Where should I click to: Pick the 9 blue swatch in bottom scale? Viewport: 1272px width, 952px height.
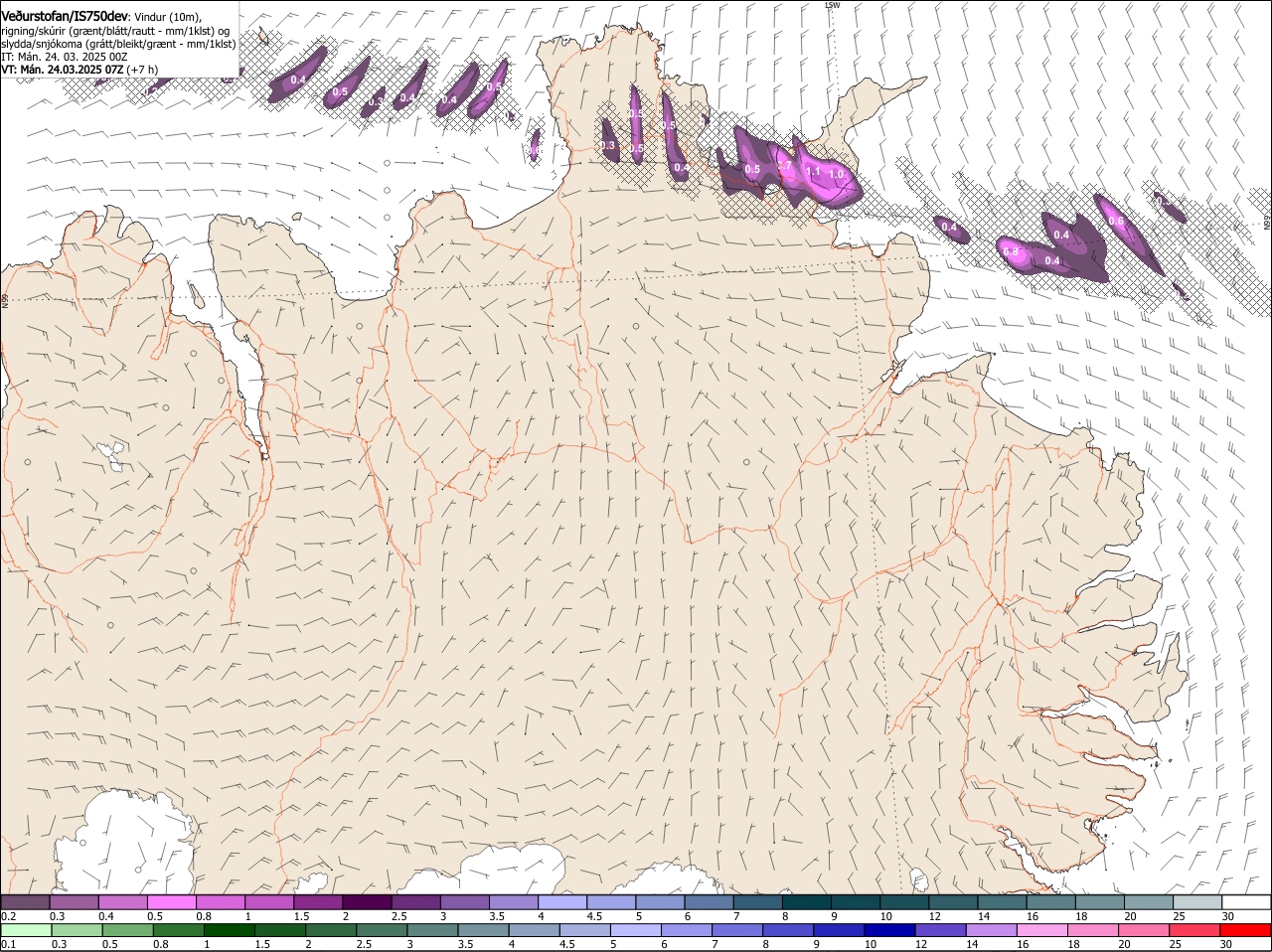click(837, 930)
